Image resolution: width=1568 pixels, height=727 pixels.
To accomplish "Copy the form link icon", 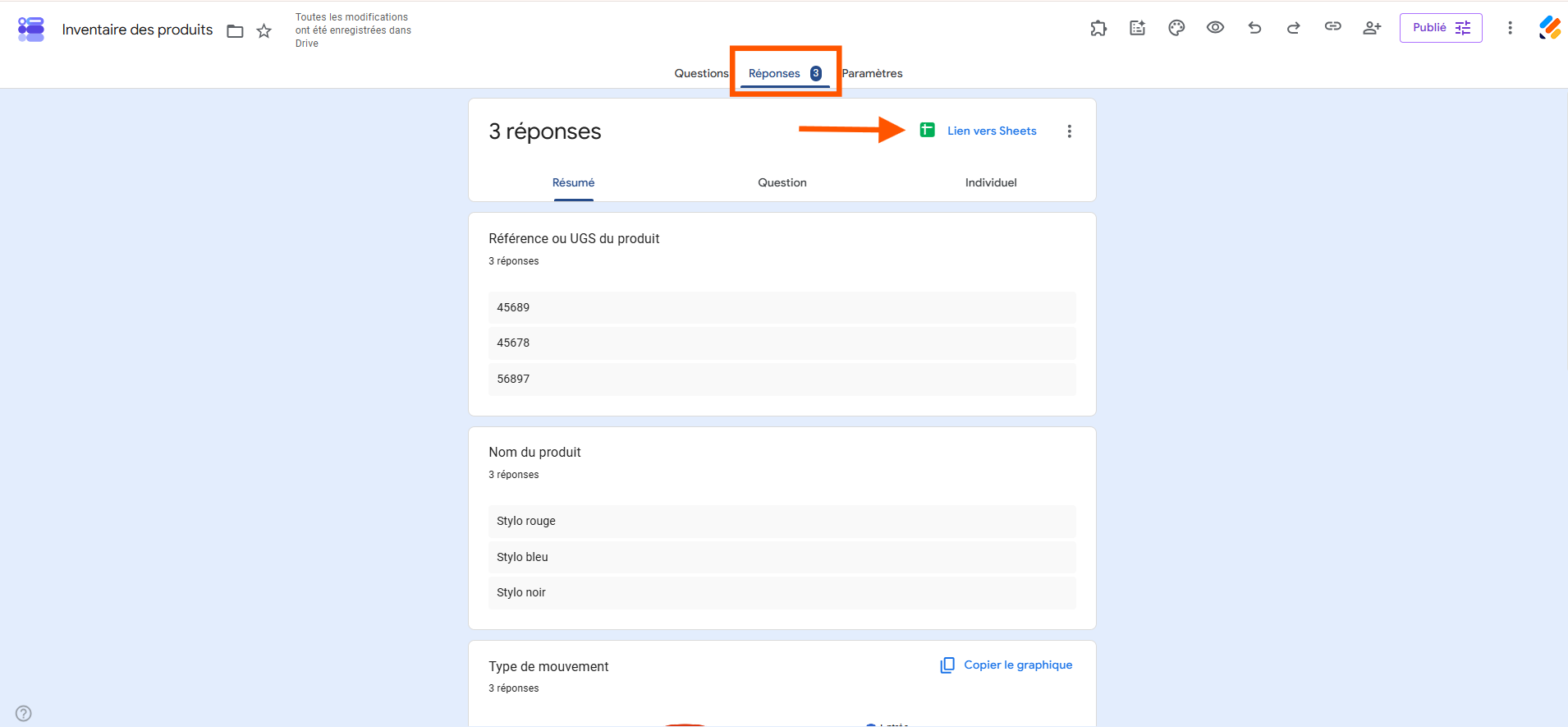I will pos(1333,27).
